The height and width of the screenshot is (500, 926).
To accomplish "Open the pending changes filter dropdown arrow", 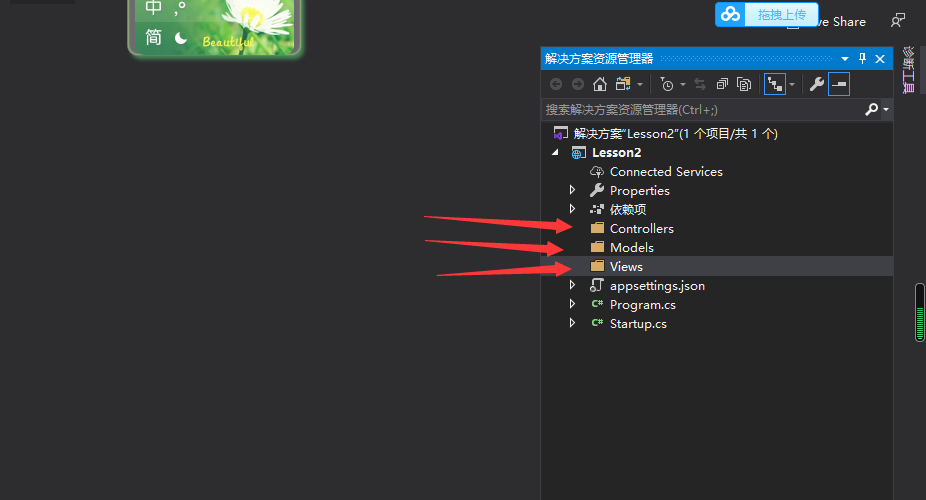I will [683, 85].
